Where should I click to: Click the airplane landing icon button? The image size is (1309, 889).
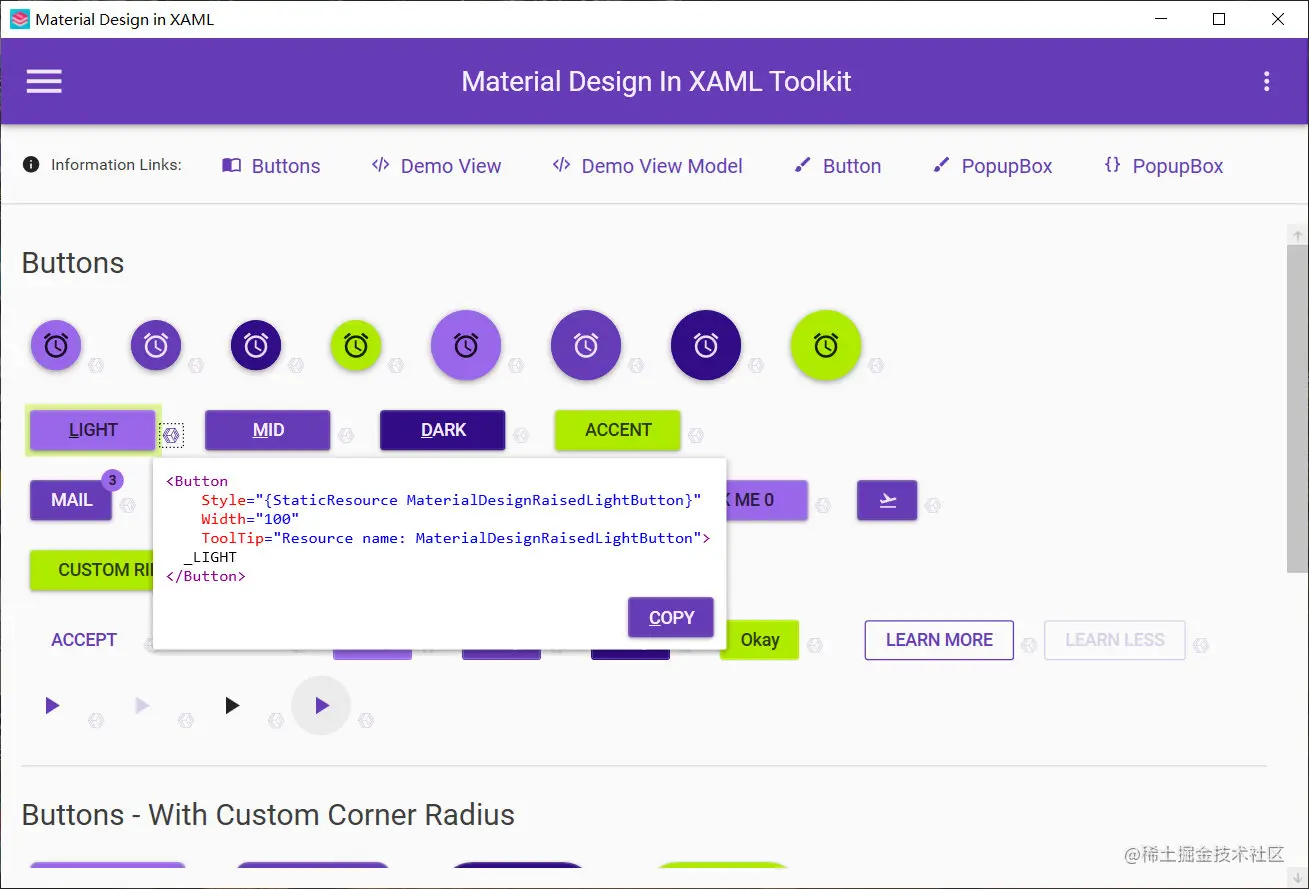click(x=887, y=500)
